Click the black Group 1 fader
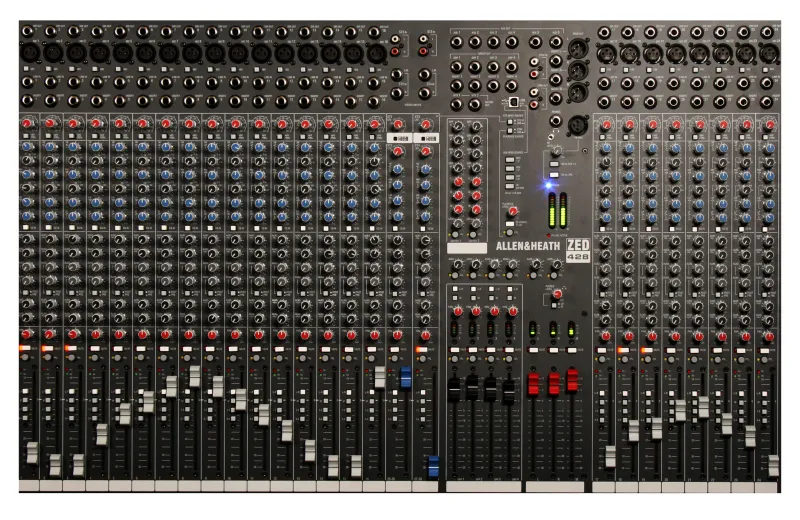The width and height of the screenshot is (800, 520). pos(454,389)
